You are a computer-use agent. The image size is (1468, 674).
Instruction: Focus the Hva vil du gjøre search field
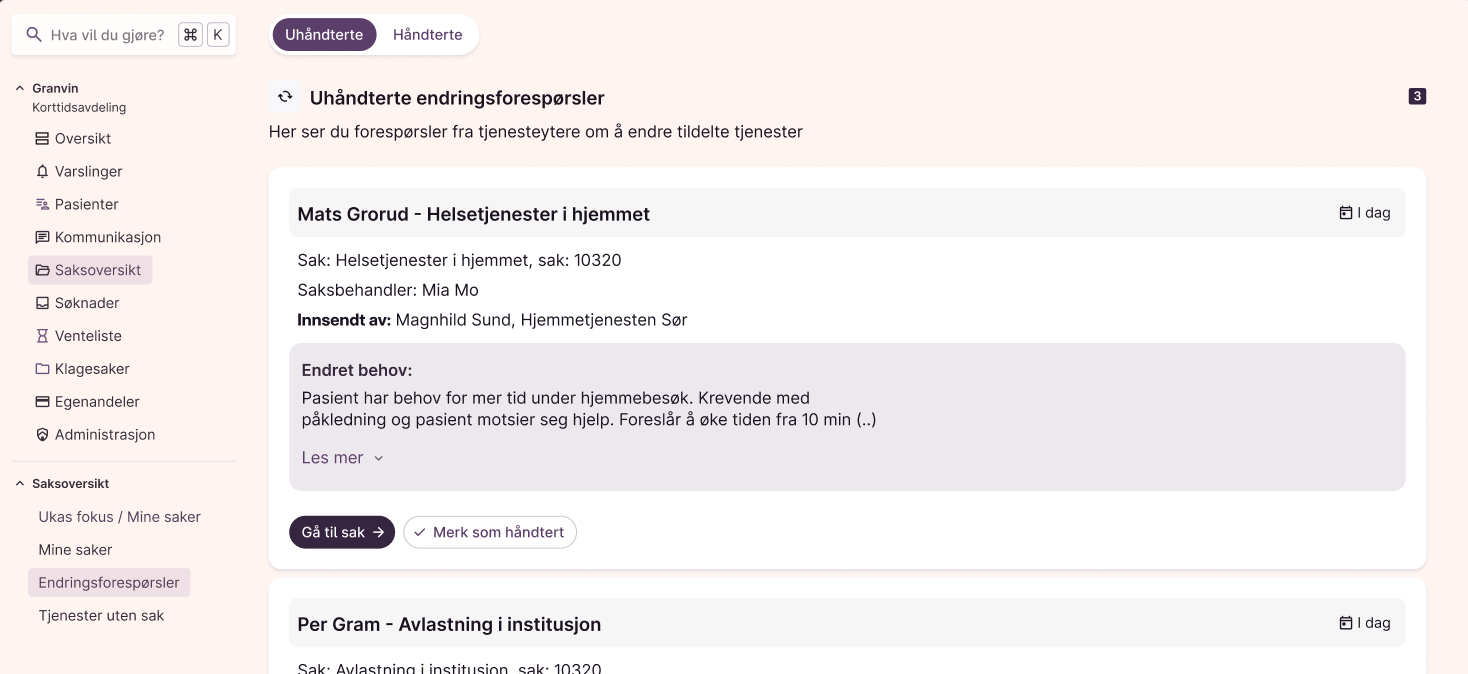[107, 35]
